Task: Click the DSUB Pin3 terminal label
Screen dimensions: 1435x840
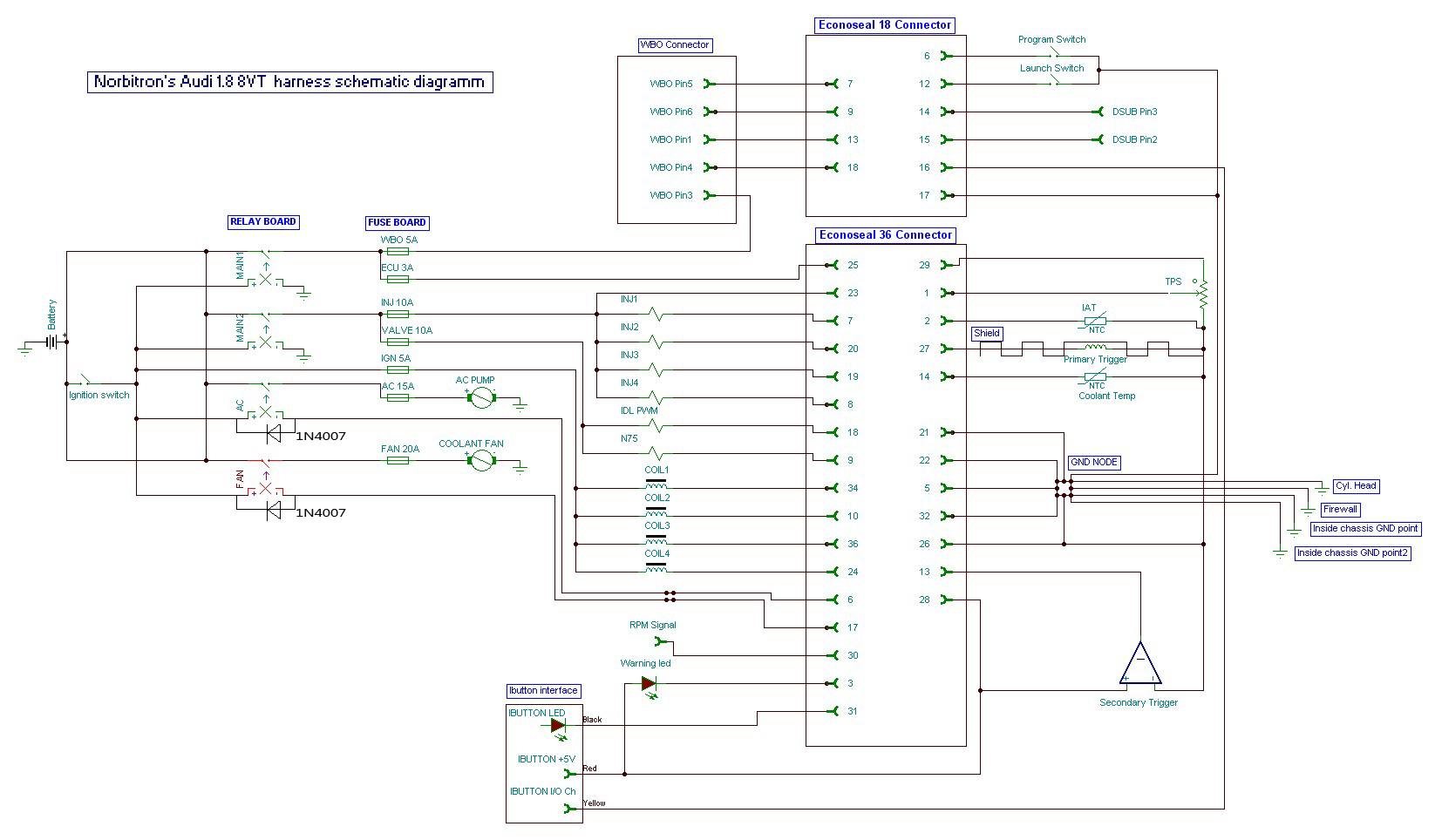Action: click(1134, 112)
